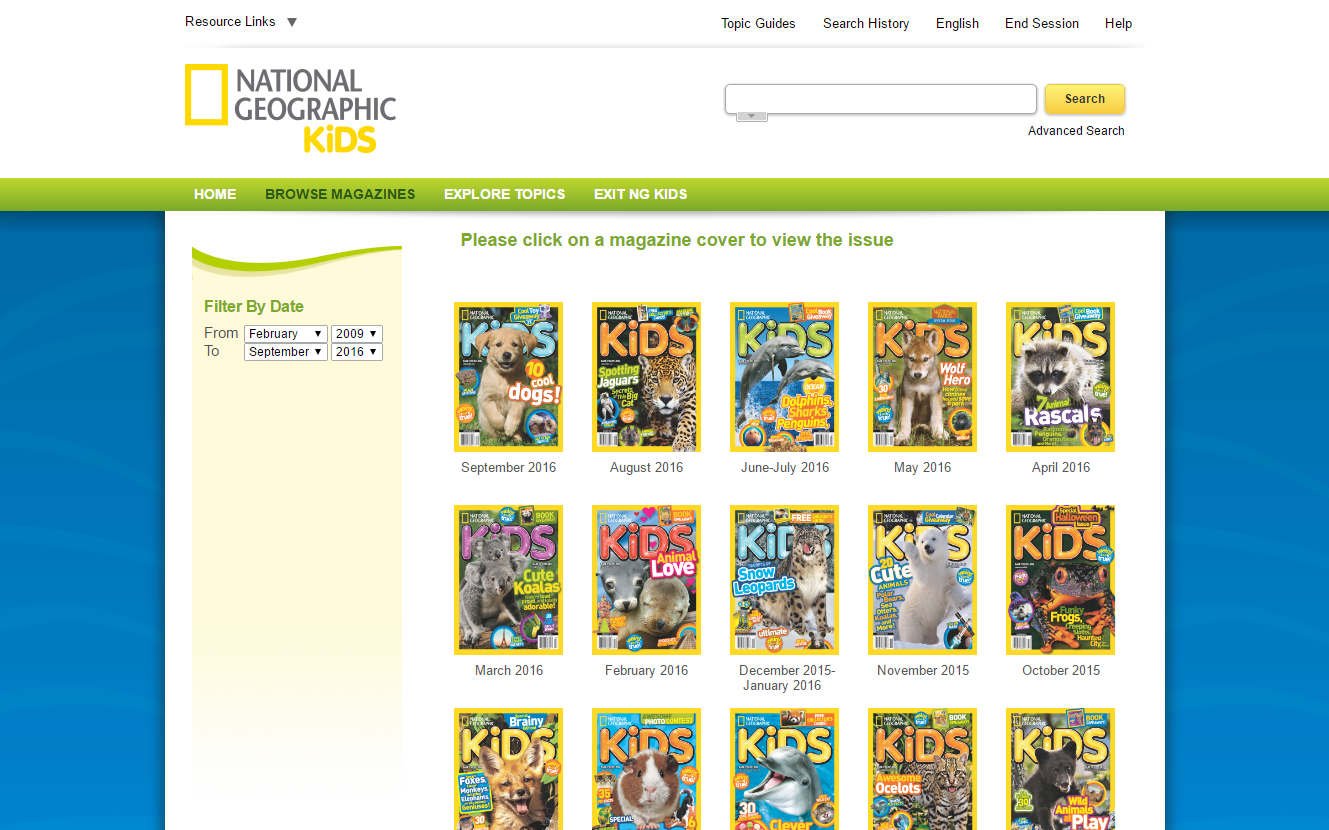Click the June-July 2016 caption text

(x=785, y=468)
